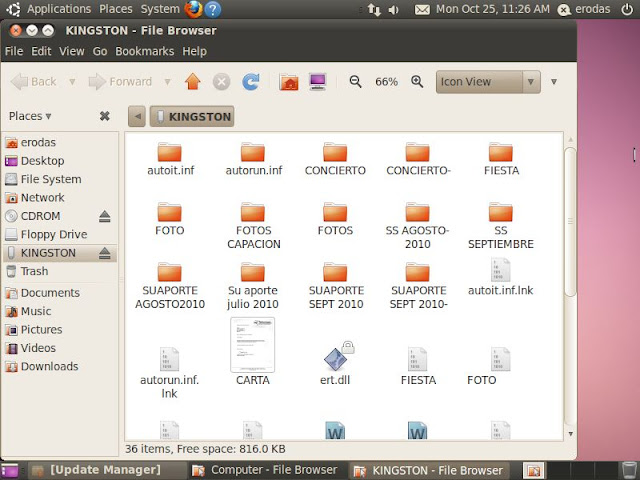Go up to the parent folder
Viewport: 640px width, 480px height.
point(193,82)
